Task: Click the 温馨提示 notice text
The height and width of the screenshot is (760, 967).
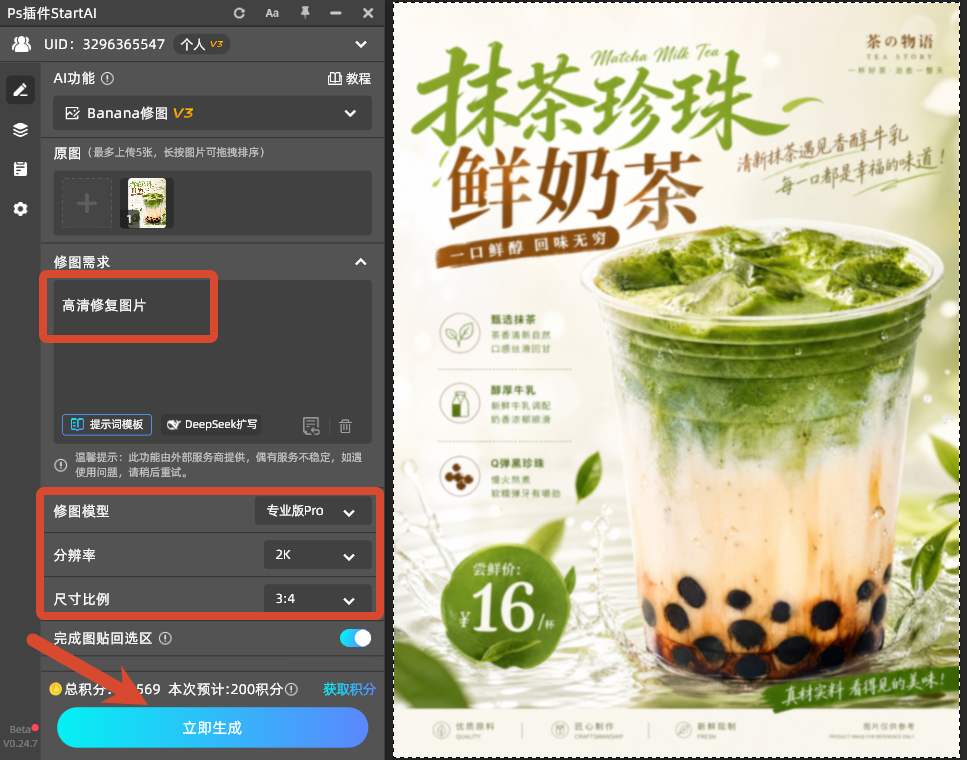Action: (x=218, y=465)
